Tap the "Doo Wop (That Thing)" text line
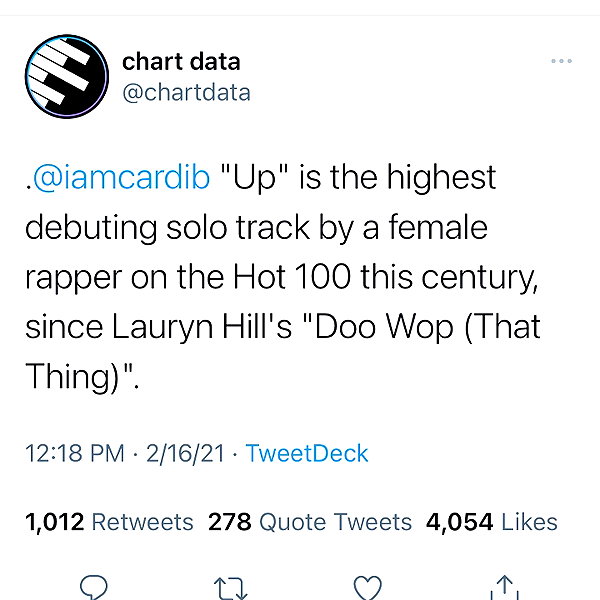Screen dimensions: 600x600 pos(428,326)
